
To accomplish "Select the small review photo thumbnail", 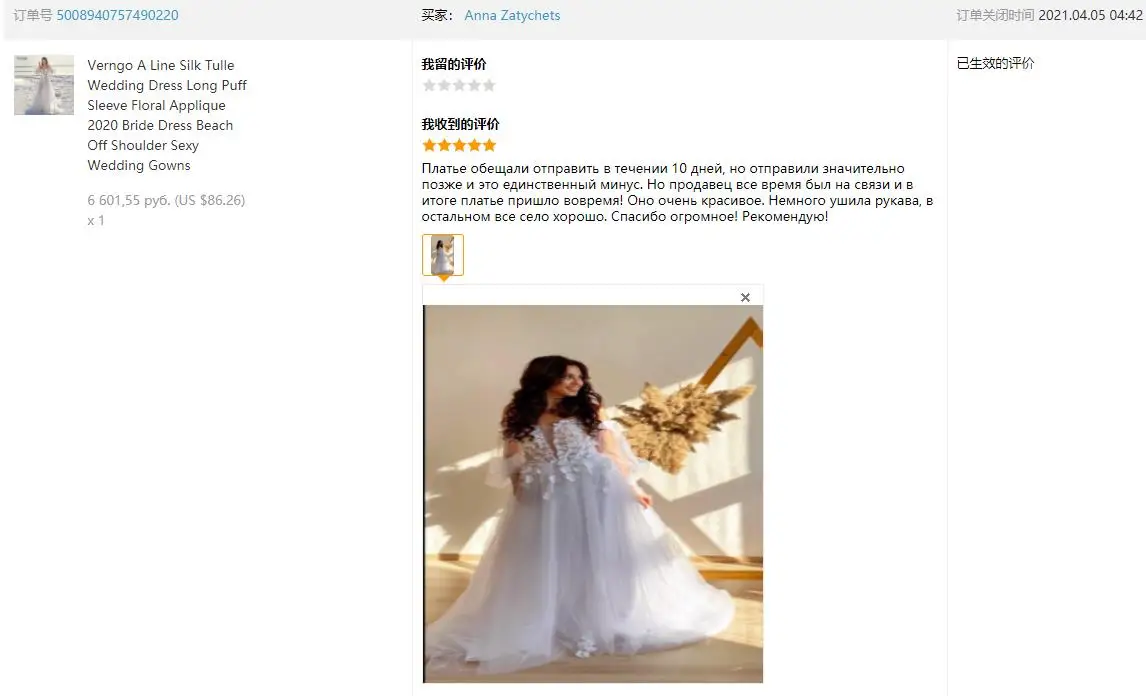I will point(443,254).
